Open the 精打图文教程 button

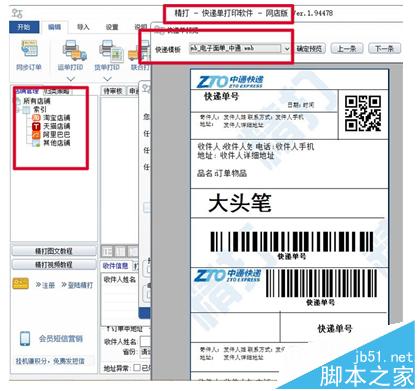54,251
